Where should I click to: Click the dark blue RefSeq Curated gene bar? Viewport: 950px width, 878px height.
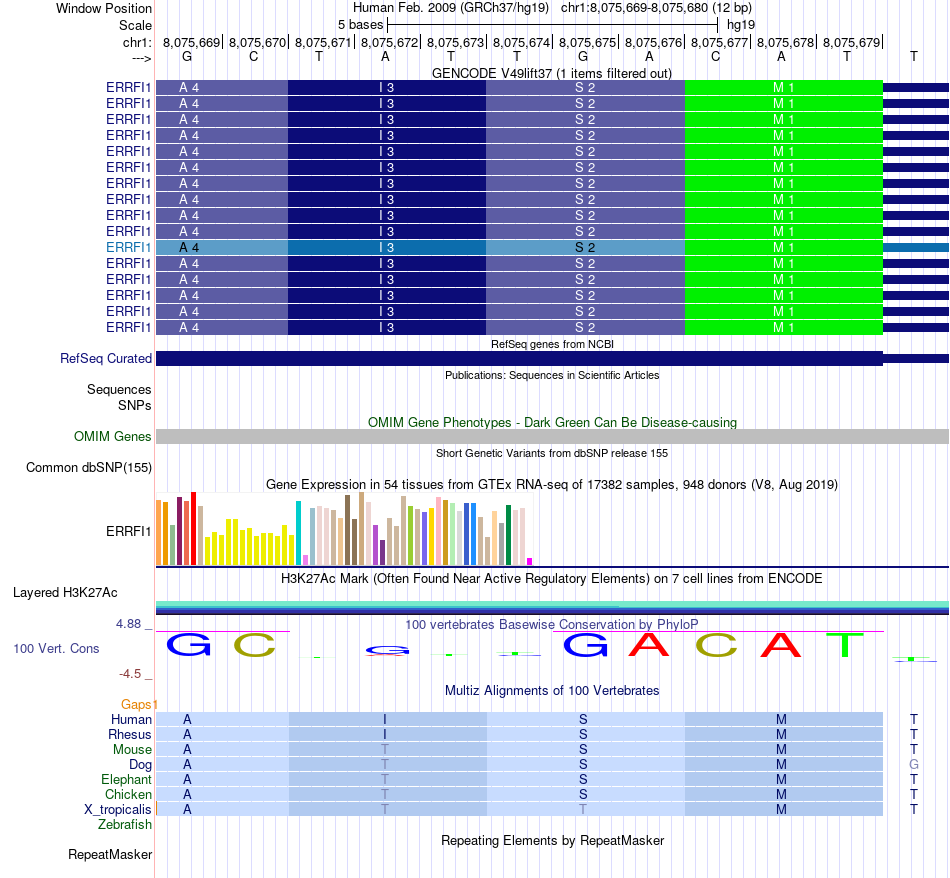[x=519, y=358]
